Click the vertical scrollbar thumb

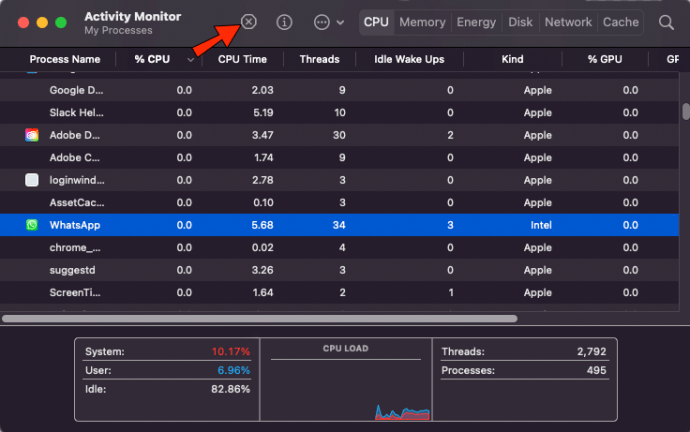686,111
